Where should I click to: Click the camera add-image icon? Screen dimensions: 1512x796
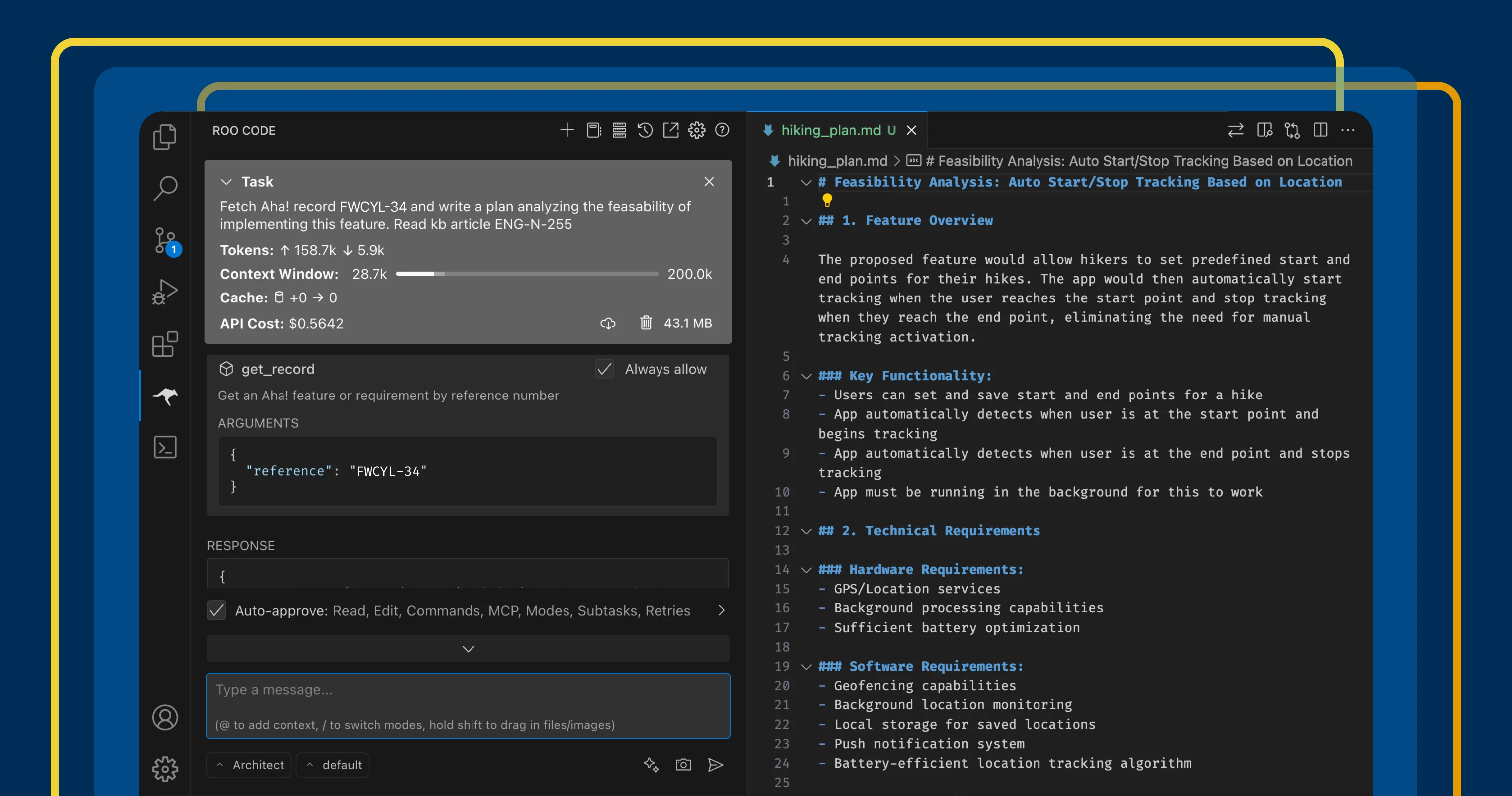click(683, 764)
